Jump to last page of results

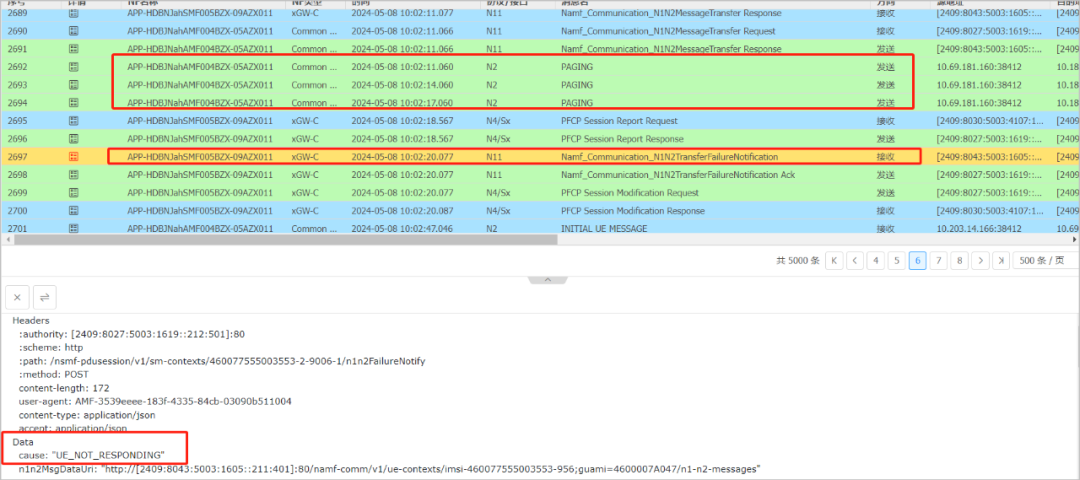point(1001,261)
